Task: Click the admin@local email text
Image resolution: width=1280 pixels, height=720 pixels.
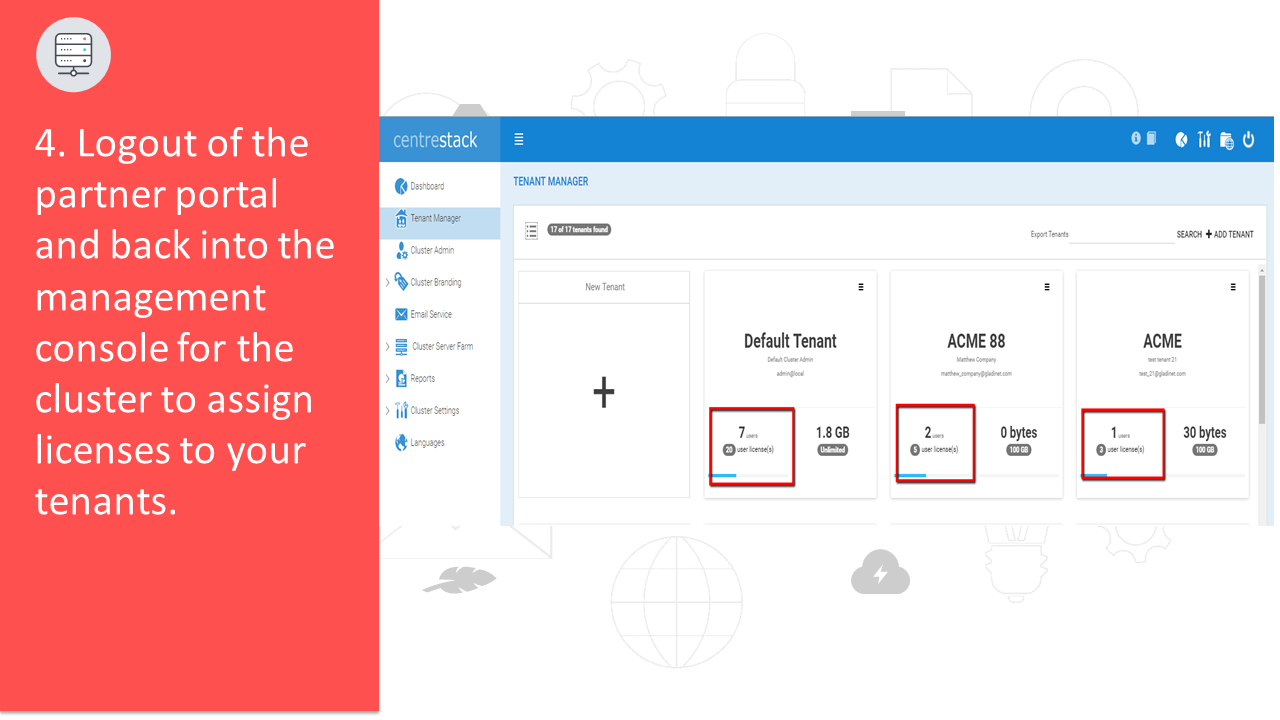Action: [790, 373]
